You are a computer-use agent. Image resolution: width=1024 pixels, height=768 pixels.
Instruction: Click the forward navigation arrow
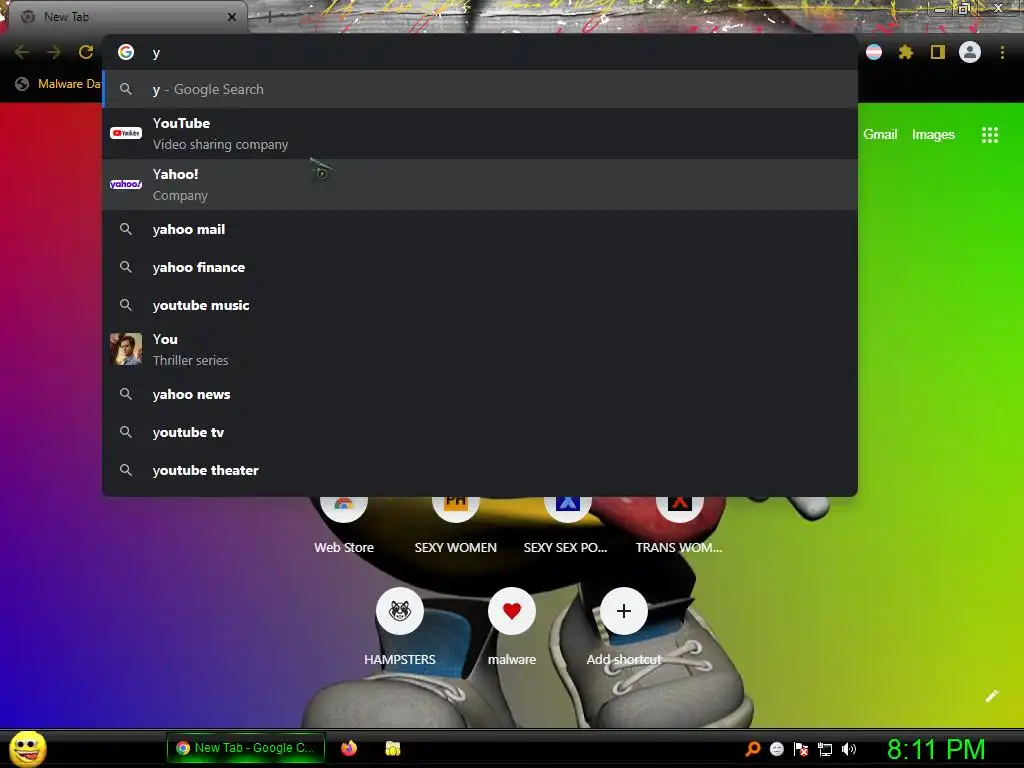point(54,52)
